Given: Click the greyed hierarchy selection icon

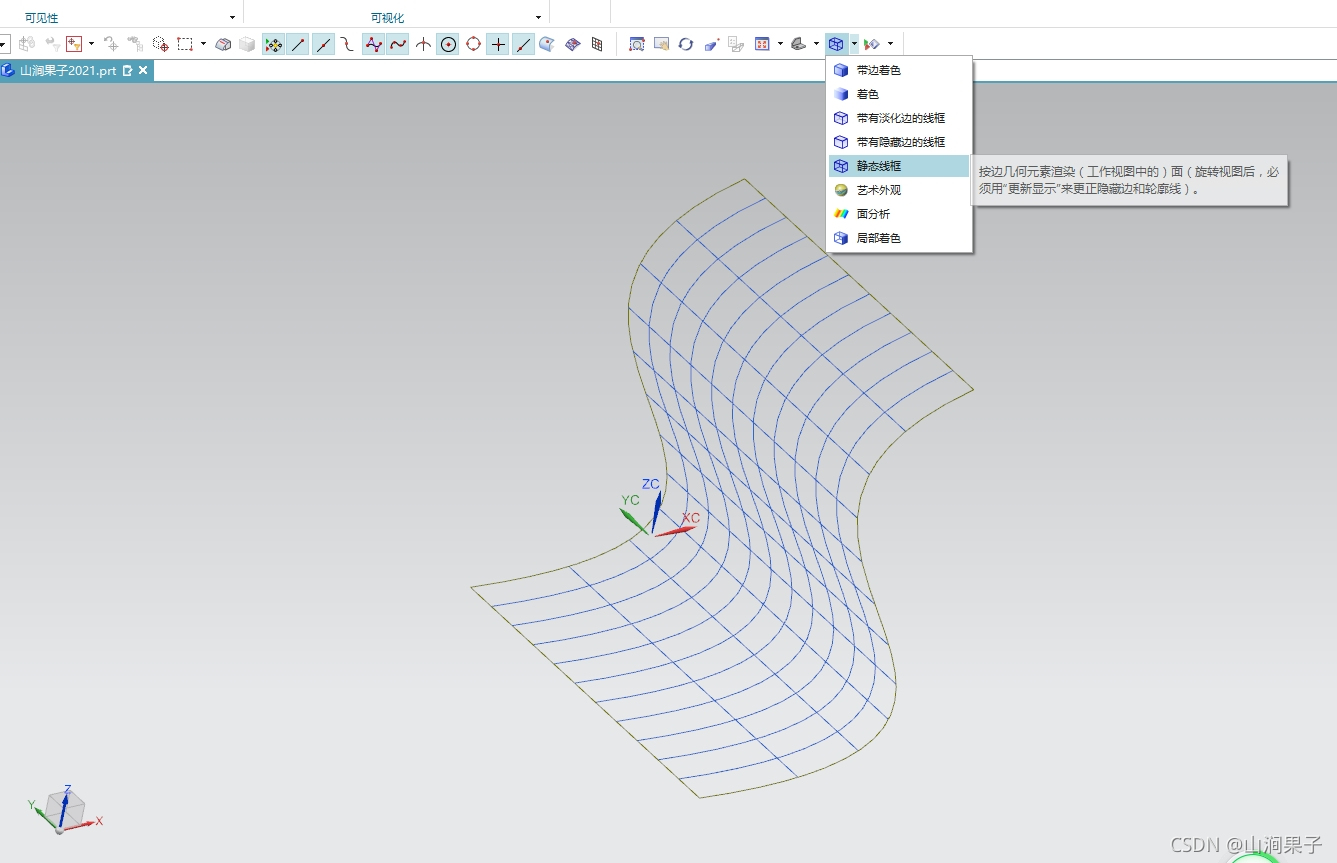Looking at the screenshot, I should tap(135, 44).
